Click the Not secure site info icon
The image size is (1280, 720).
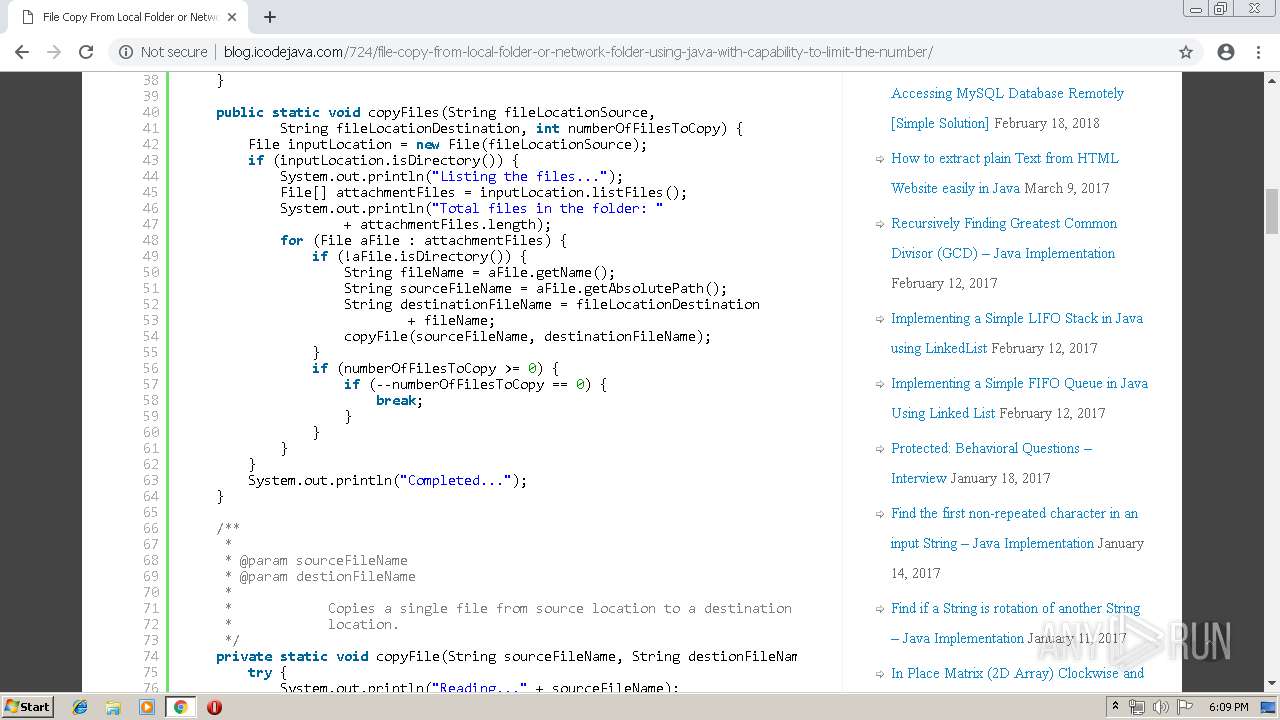(126, 52)
